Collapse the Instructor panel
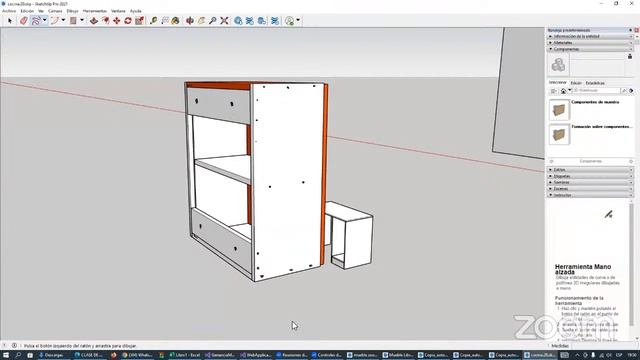The height and width of the screenshot is (360, 640). point(590,195)
